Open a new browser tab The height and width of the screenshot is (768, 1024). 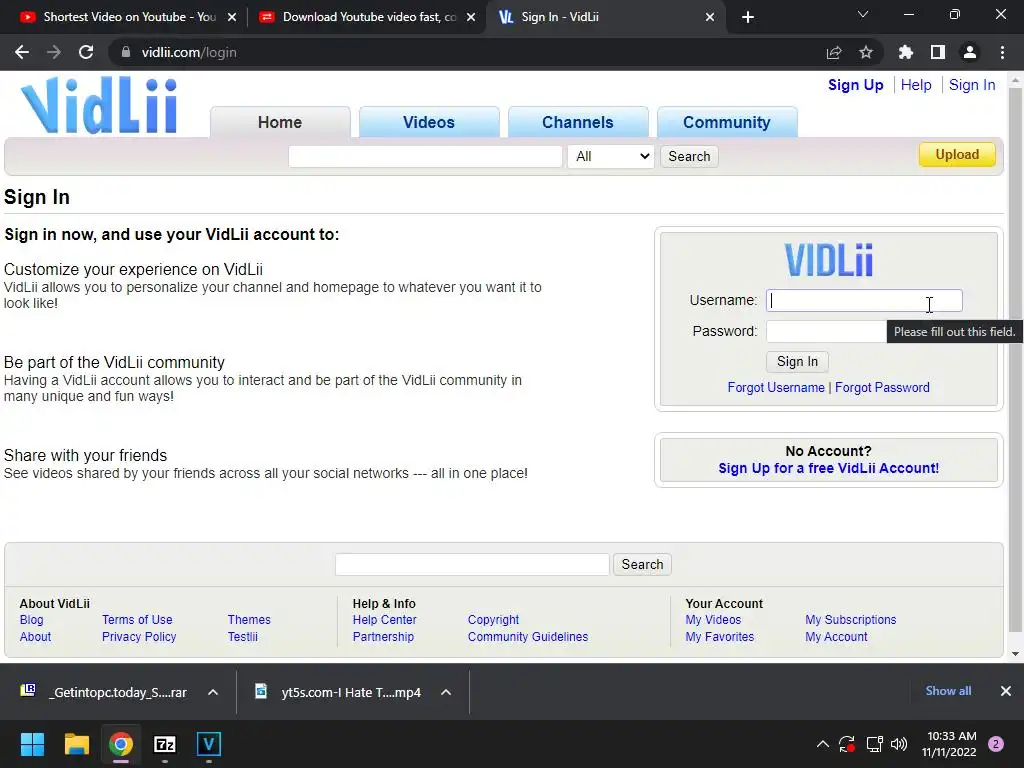748,17
